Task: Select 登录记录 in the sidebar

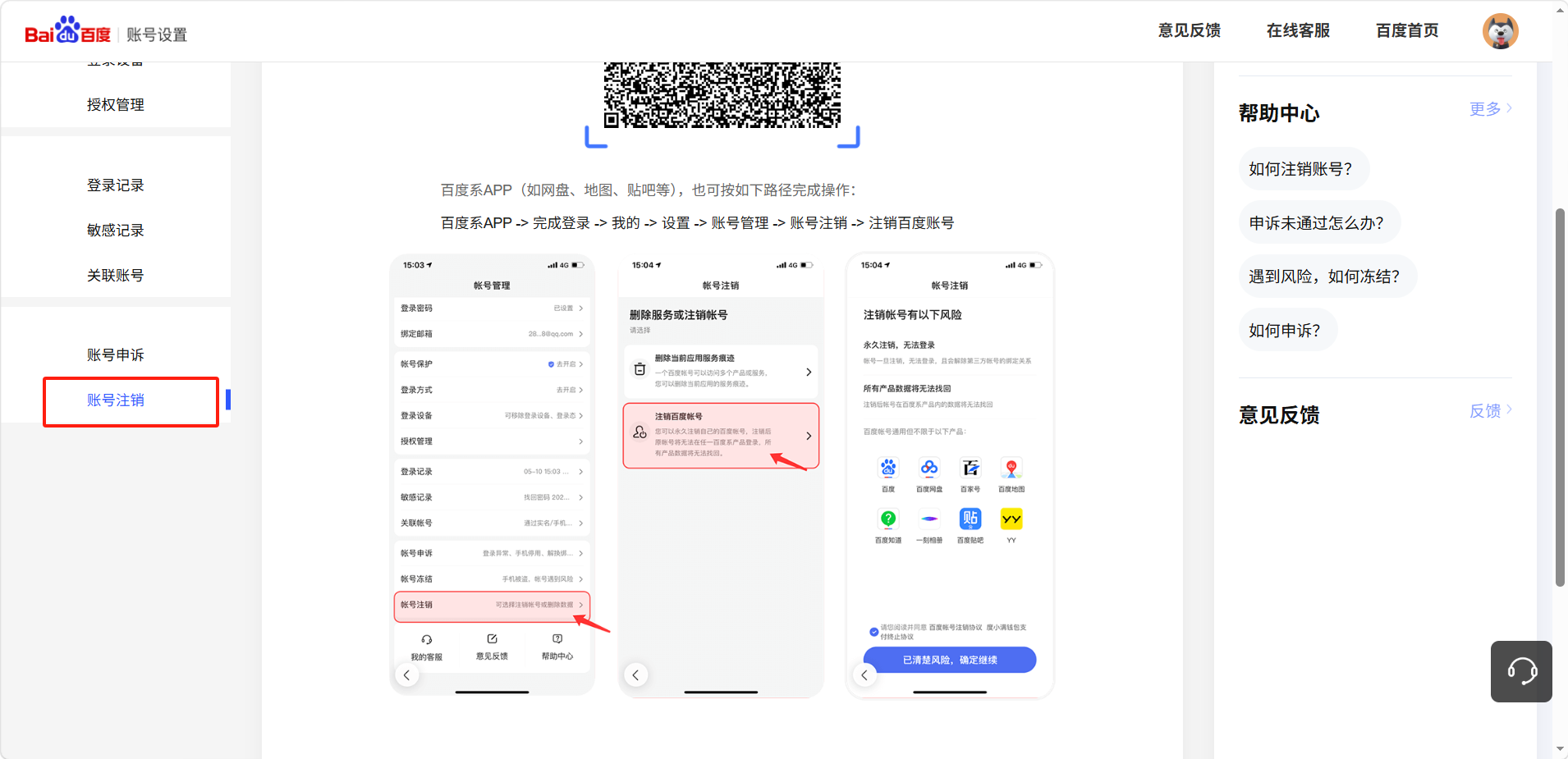Action: [116, 185]
